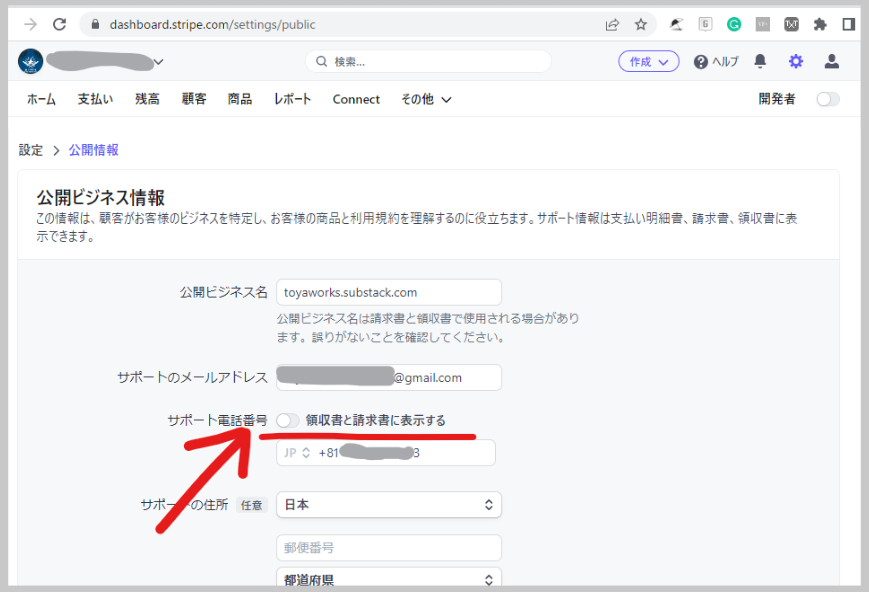The width and height of the screenshot is (869, 592).
Task: Click the 任意 optional badge
Action: pos(252,505)
